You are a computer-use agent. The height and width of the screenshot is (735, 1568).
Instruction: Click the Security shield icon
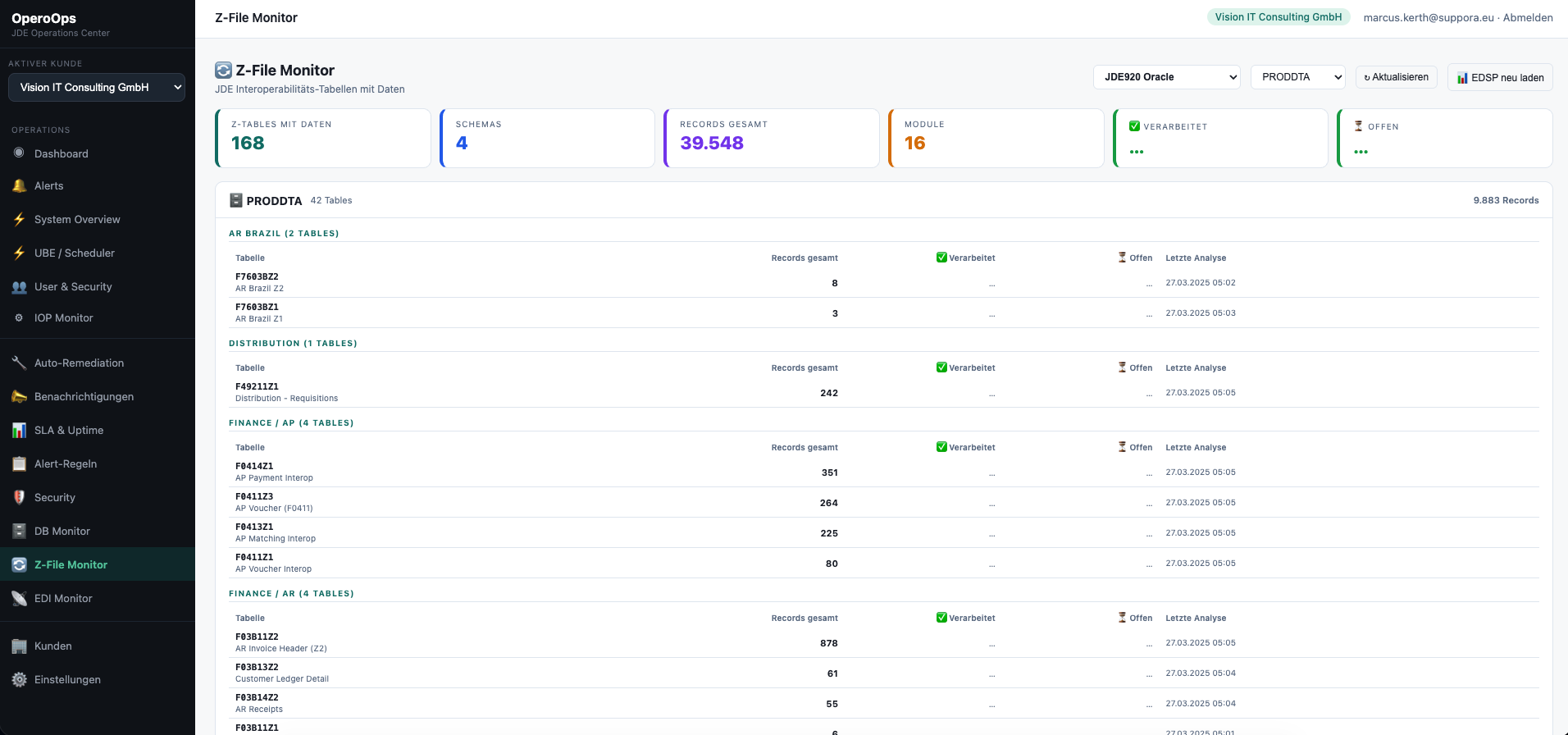(19, 497)
